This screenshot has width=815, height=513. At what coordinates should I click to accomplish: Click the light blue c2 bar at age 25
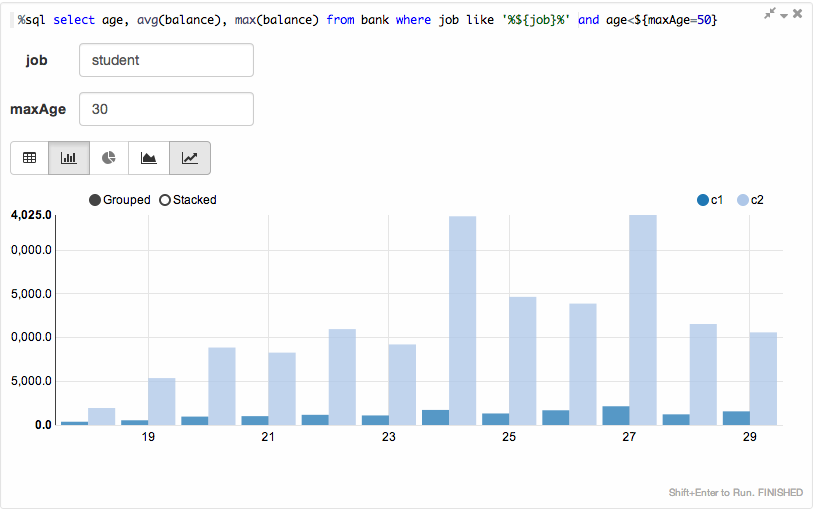pos(523,360)
